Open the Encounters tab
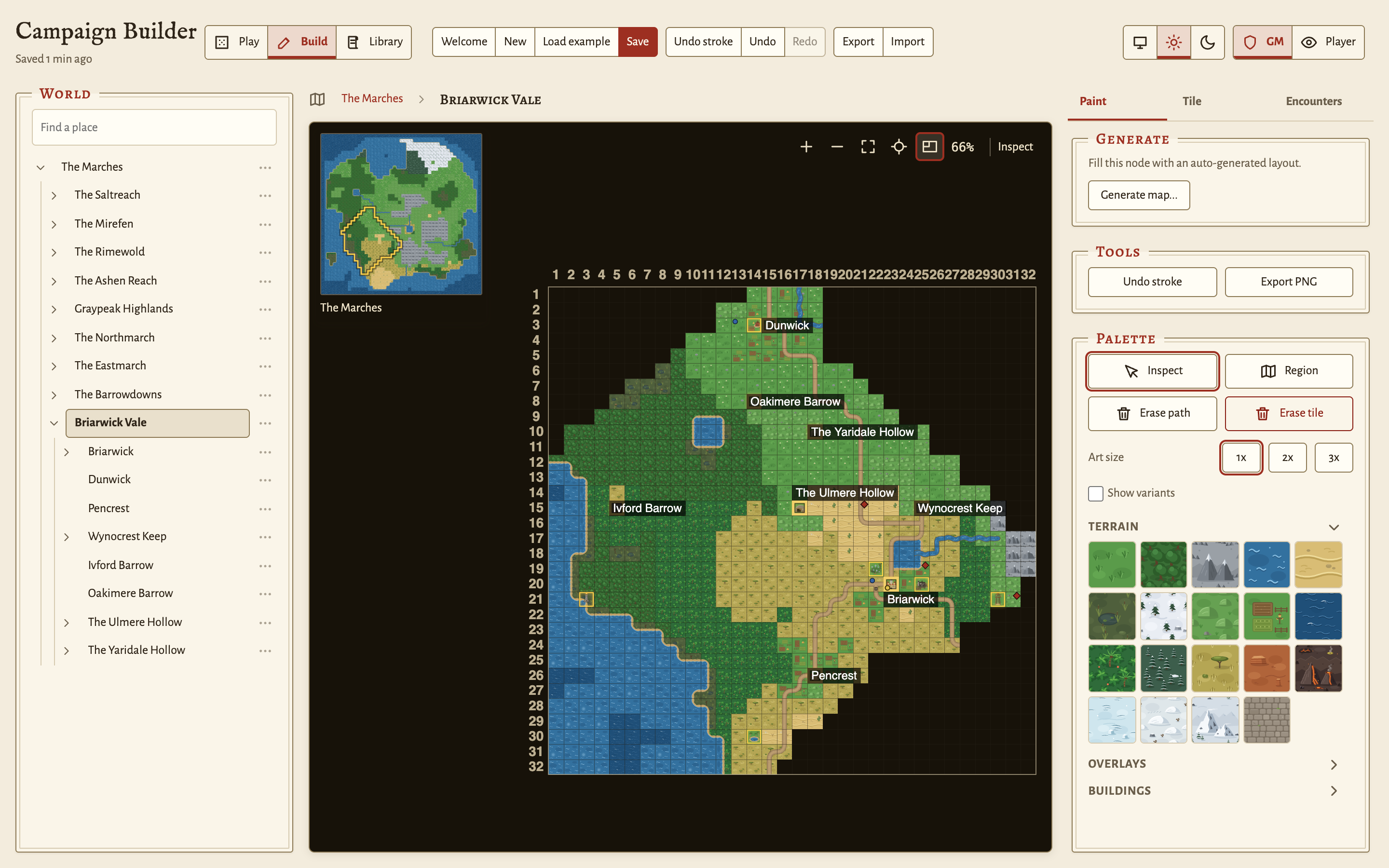Image resolution: width=1389 pixels, height=868 pixels. click(x=1313, y=101)
